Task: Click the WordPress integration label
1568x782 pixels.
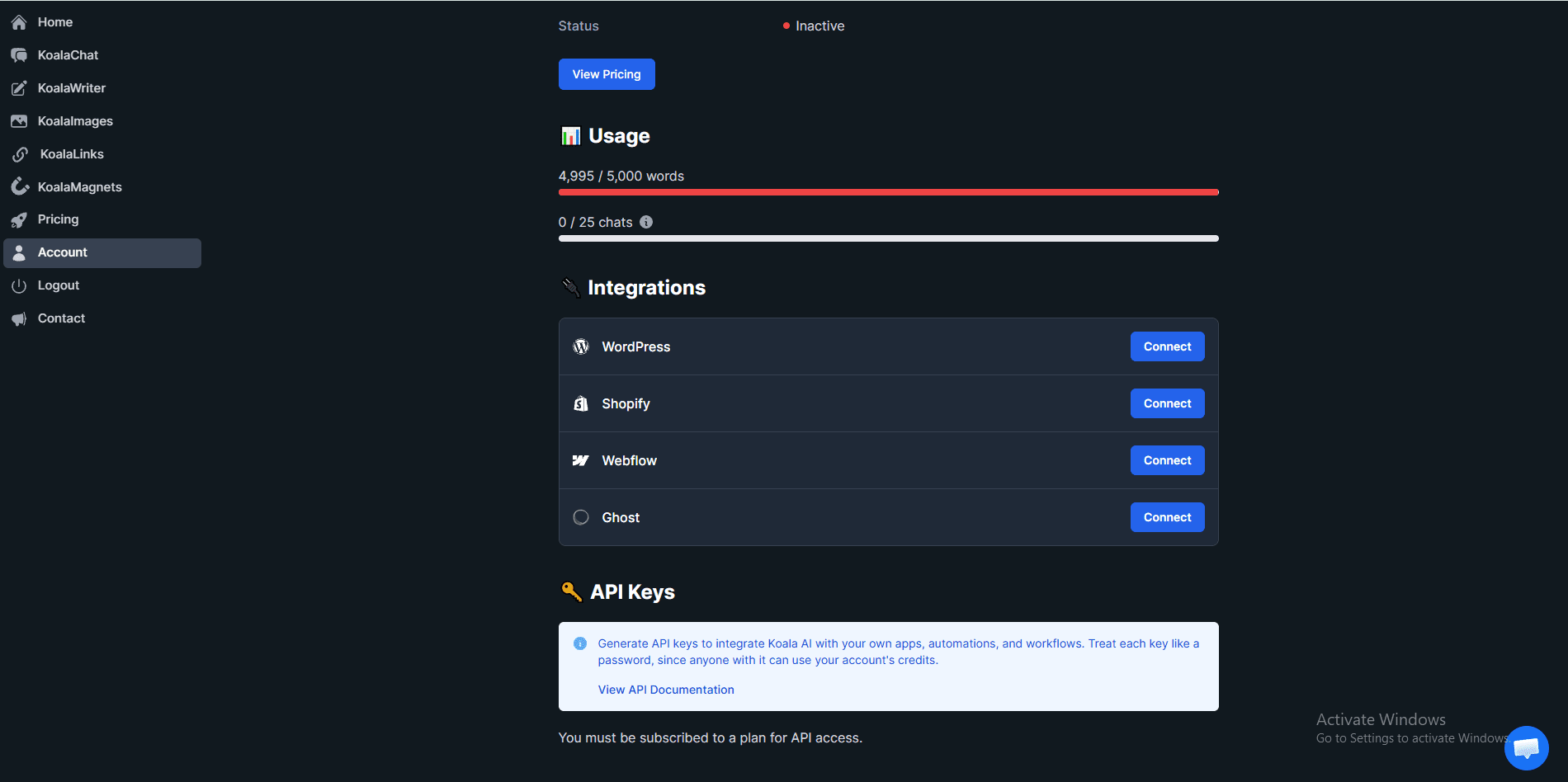Action: click(x=636, y=346)
